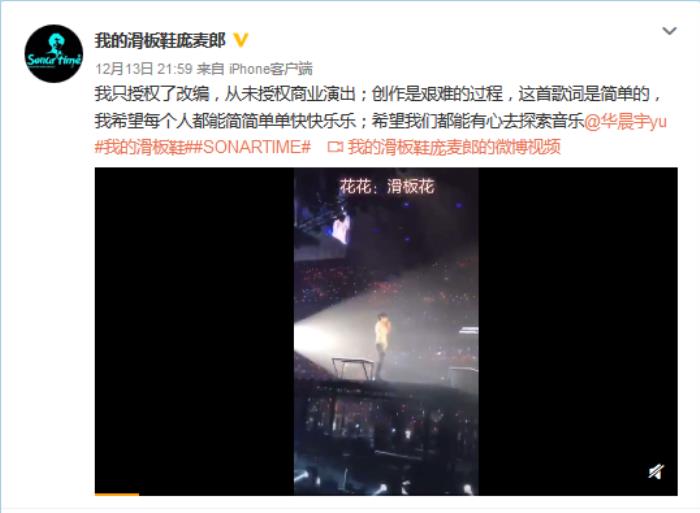Click the yellow verified V badge
This screenshot has height=513, width=700.
(x=241, y=41)
